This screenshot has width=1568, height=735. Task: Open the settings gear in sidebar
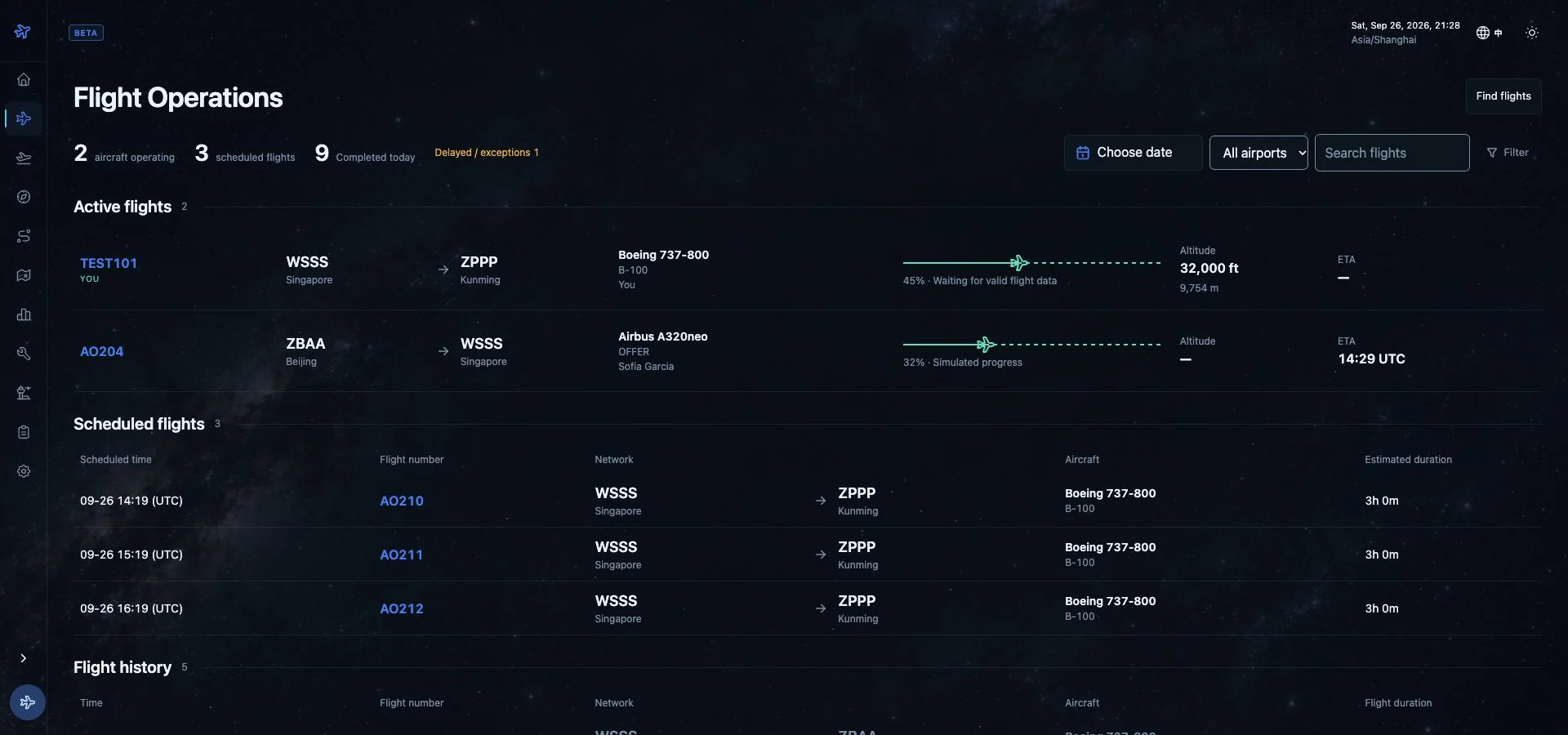click(x=24, y=471)
